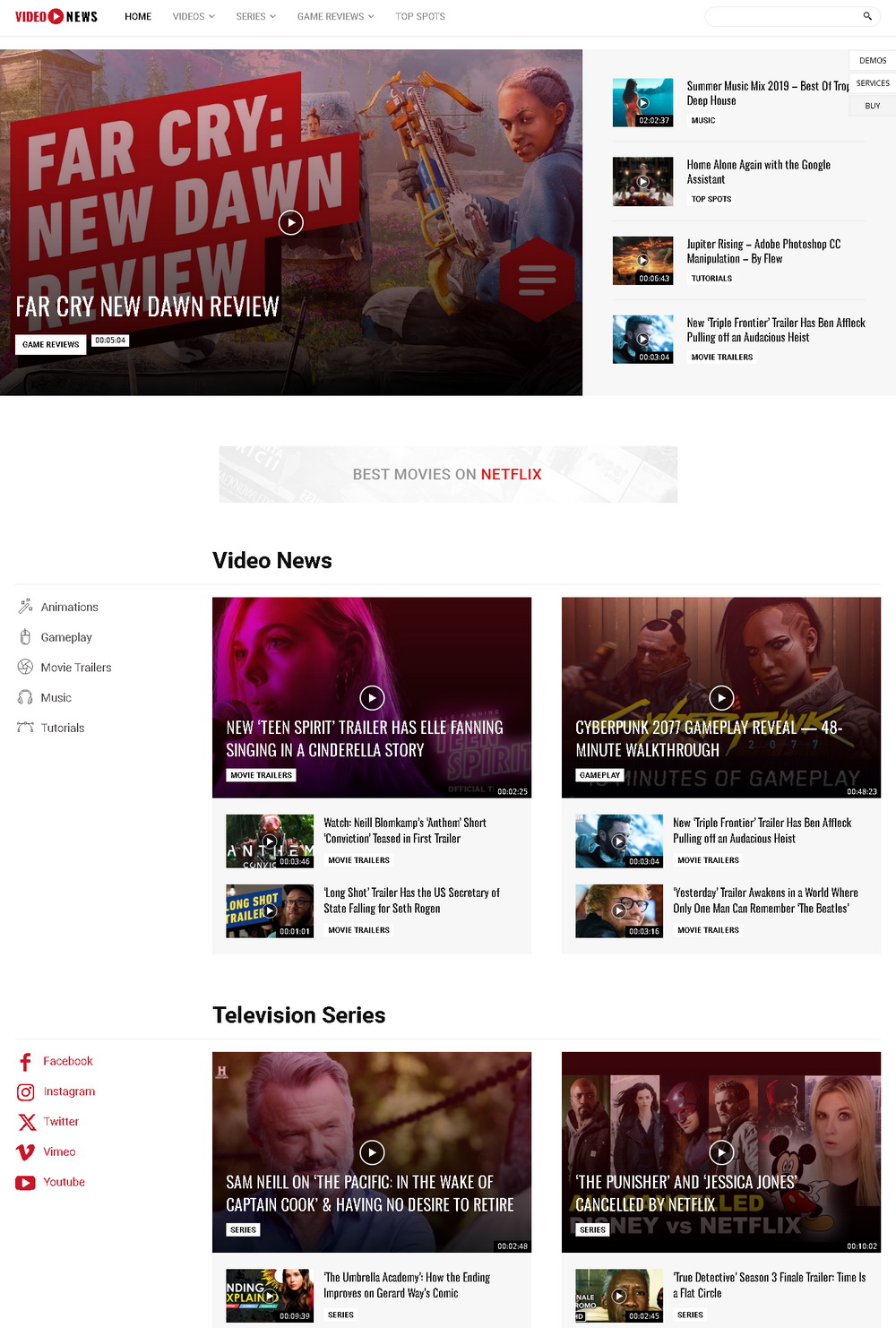Open the Top Spots menu item
The image size is (896, 1328).
click(x=420, y=16)
